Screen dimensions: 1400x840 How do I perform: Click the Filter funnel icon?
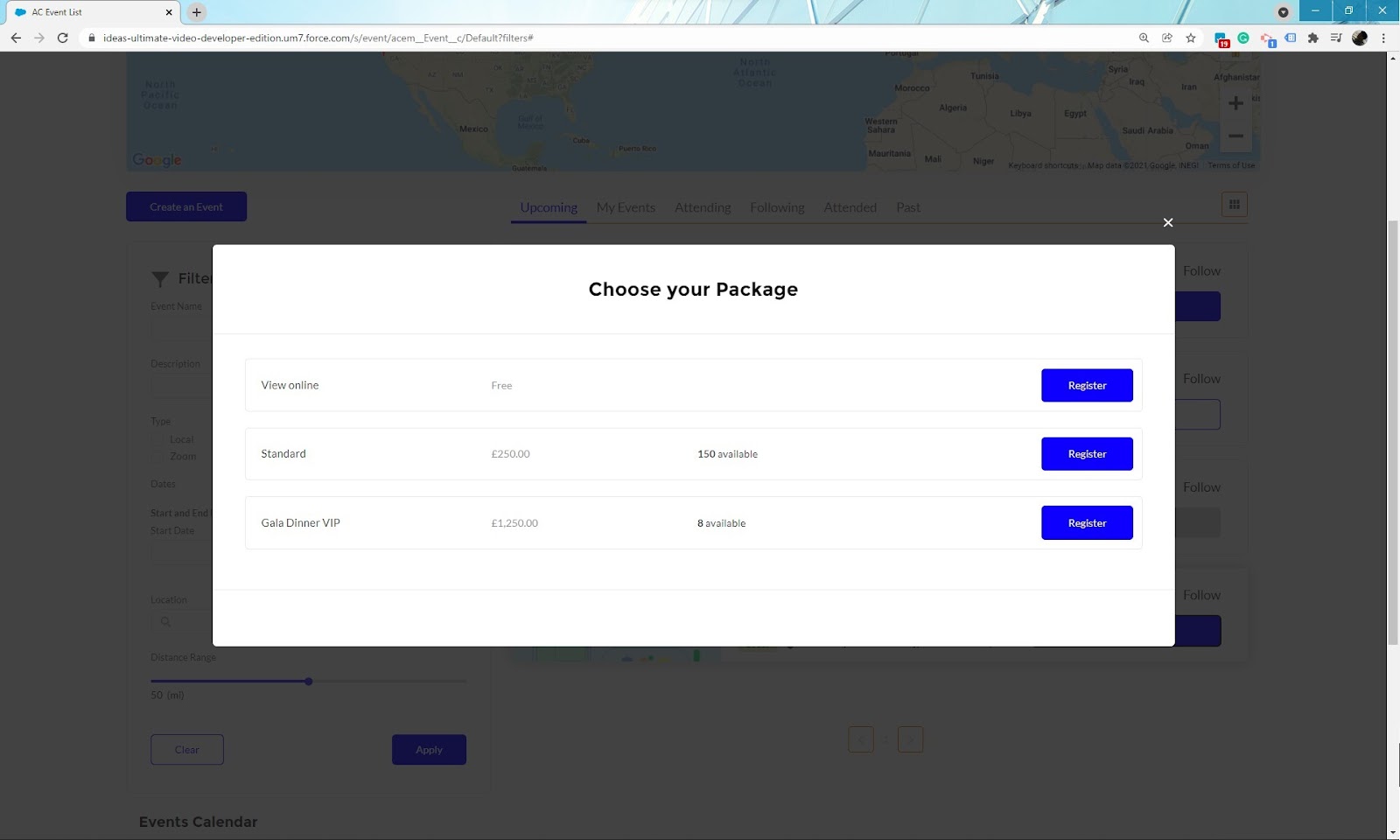160,279
